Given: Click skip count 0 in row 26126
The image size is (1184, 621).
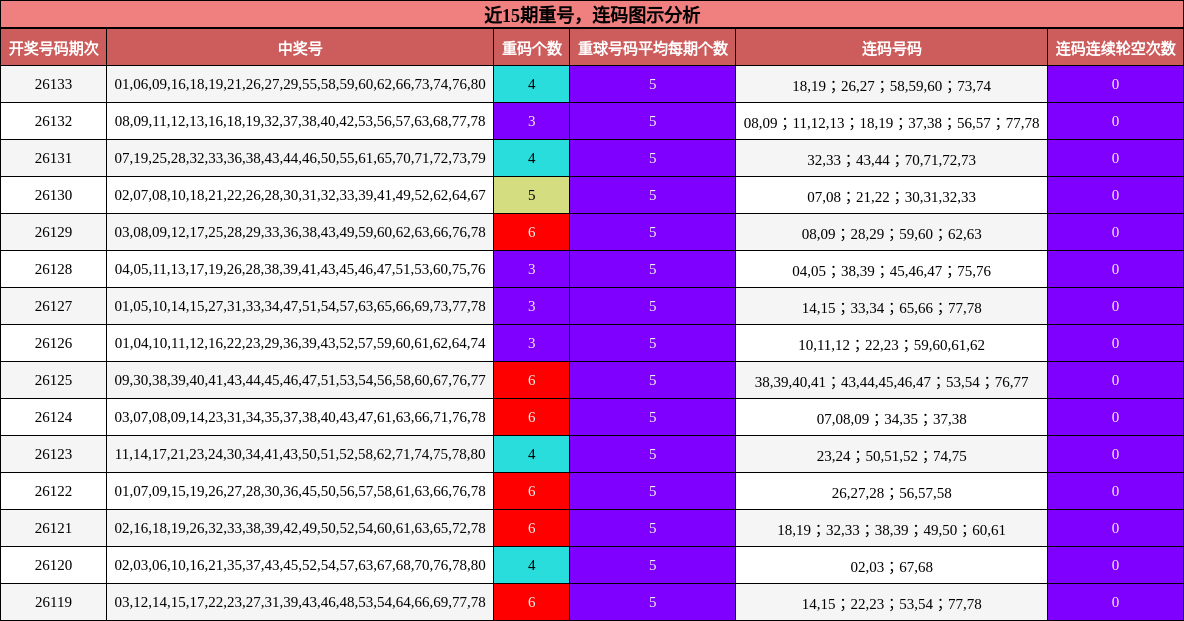Looking at the screenshot, I should [x=1115, y=343].
